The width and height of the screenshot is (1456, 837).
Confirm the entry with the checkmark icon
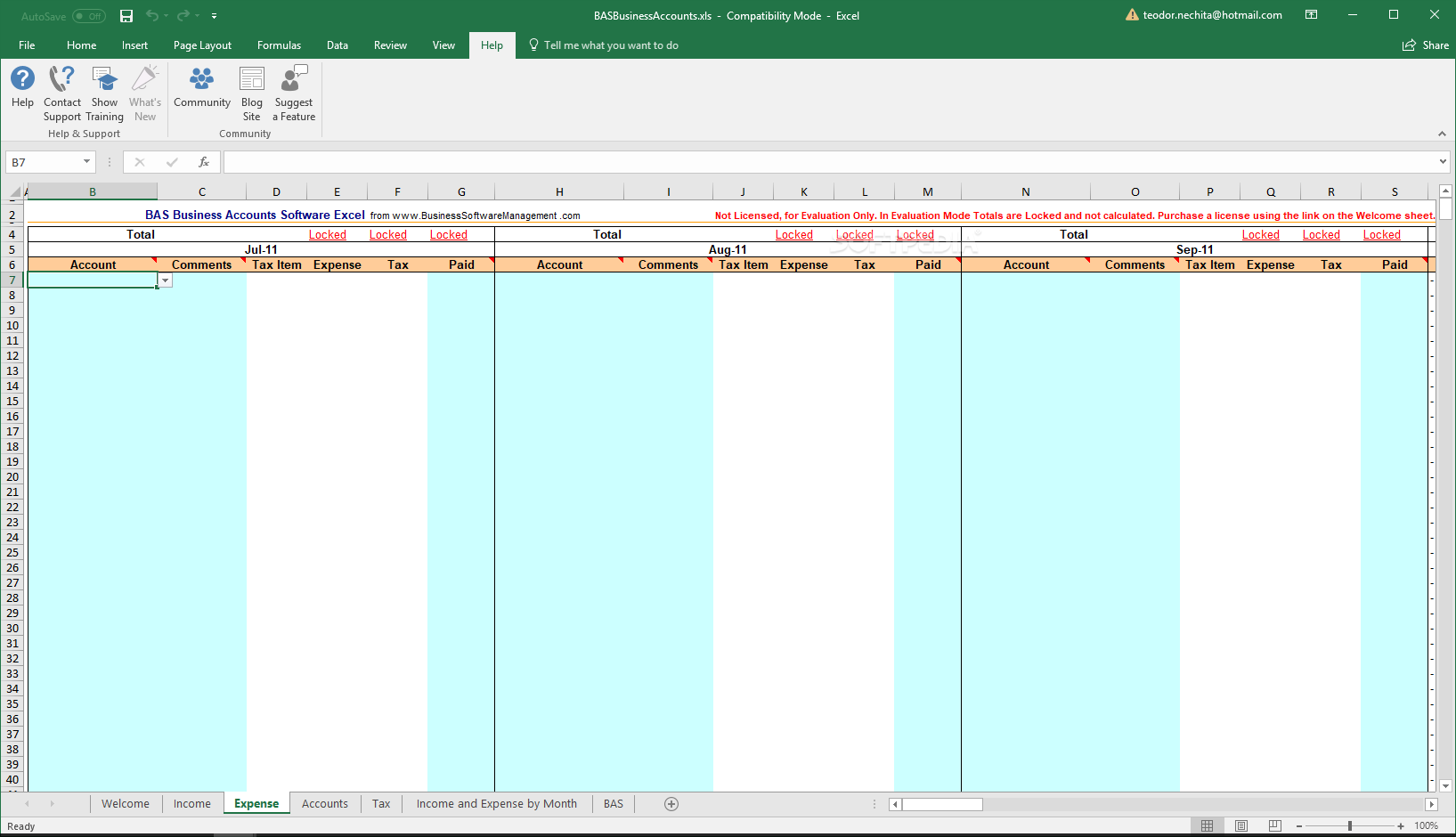click(x=172, y=162)
